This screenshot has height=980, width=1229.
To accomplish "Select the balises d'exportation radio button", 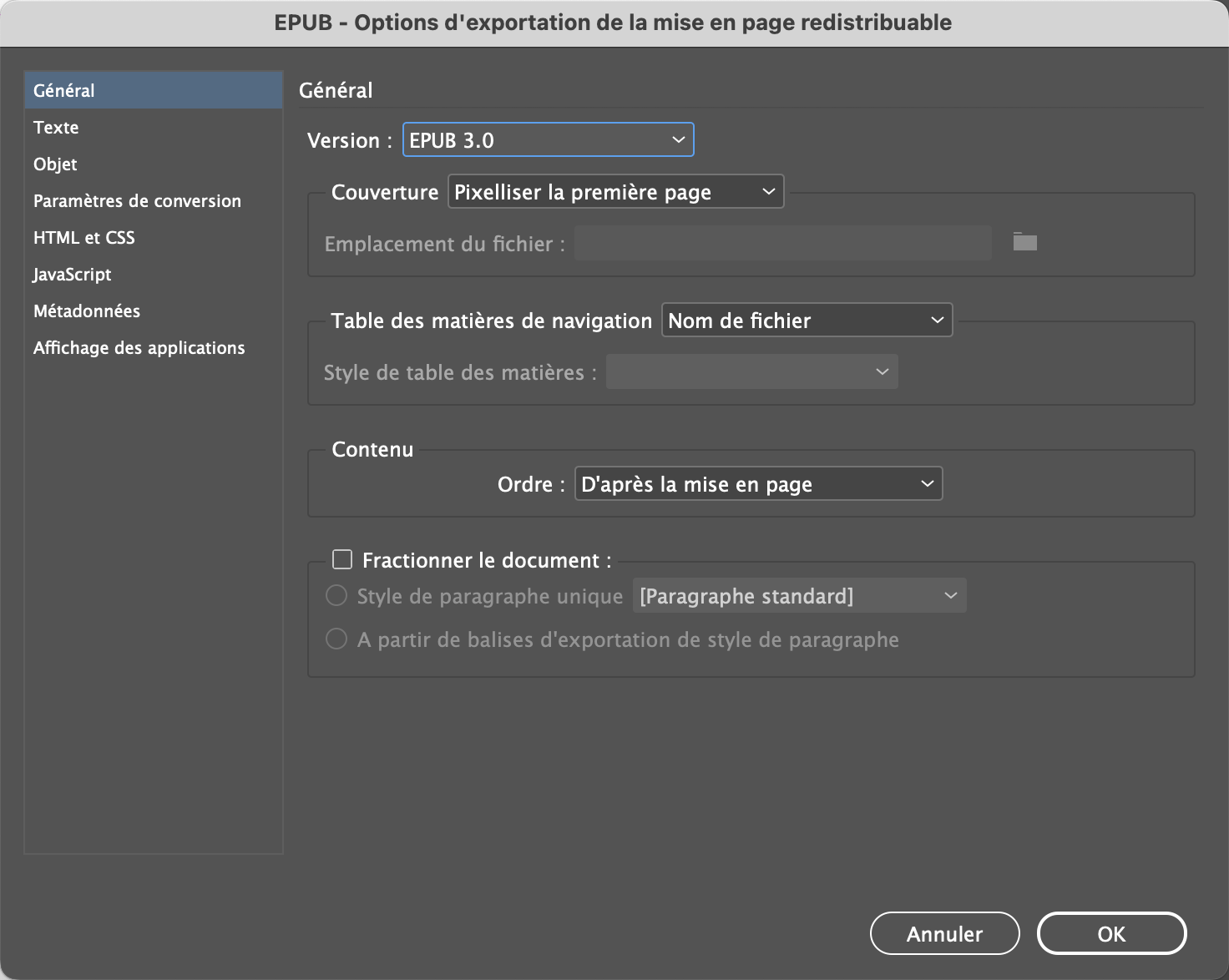I will point(336,639).
